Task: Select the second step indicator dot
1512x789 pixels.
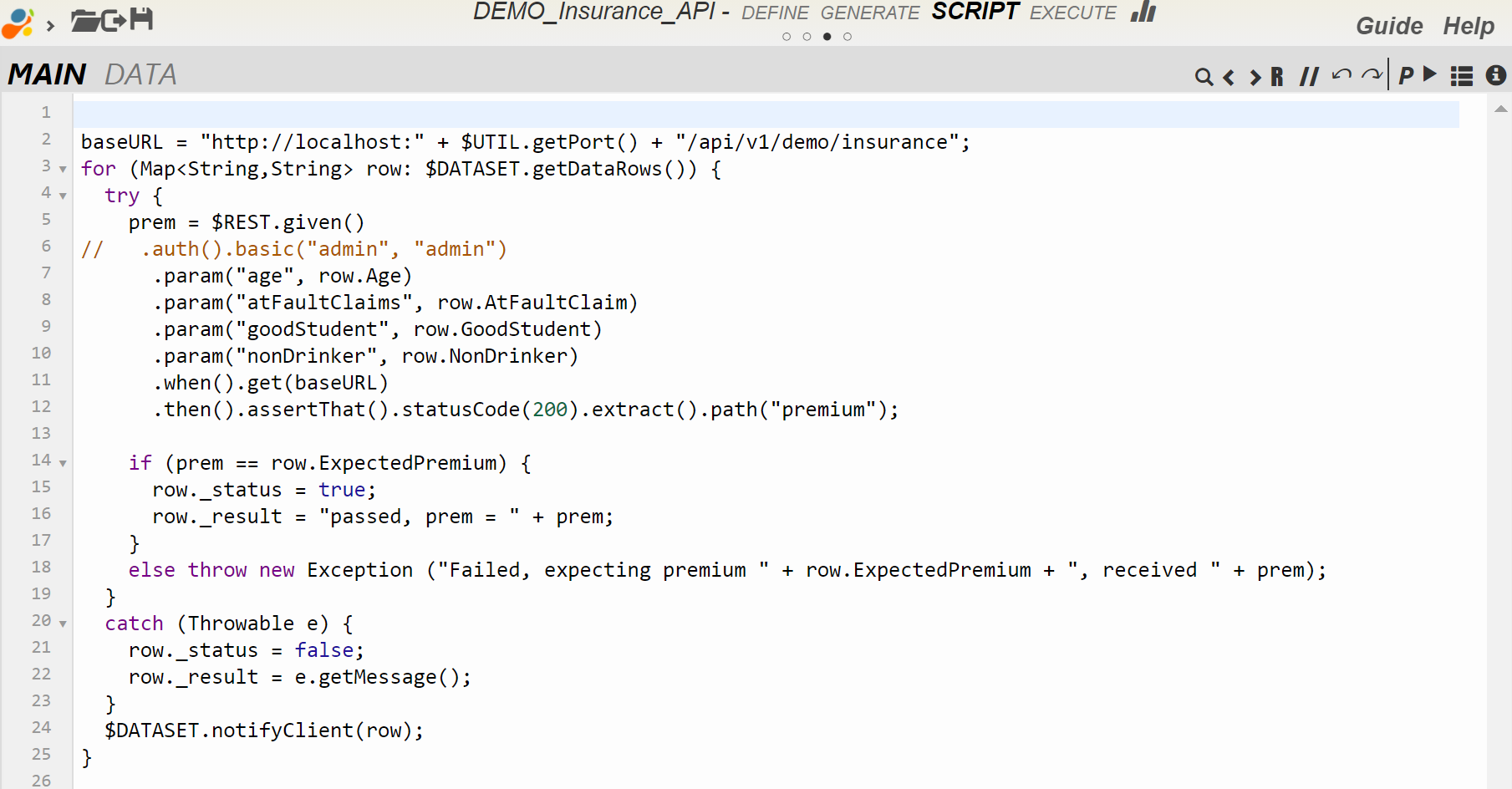Action: click(x=807, y=37)
